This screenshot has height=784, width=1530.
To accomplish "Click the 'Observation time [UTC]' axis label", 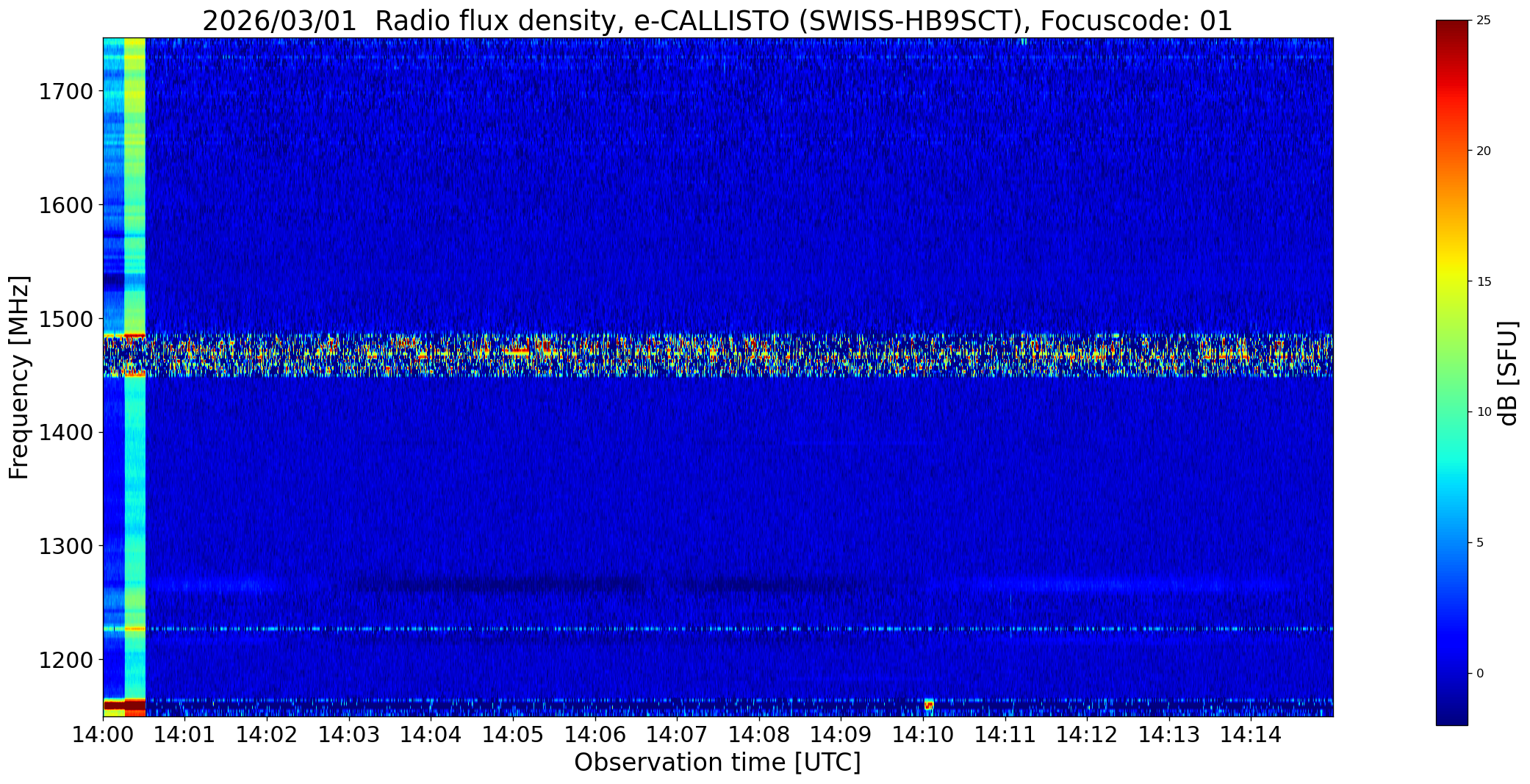I will [717, 762].
